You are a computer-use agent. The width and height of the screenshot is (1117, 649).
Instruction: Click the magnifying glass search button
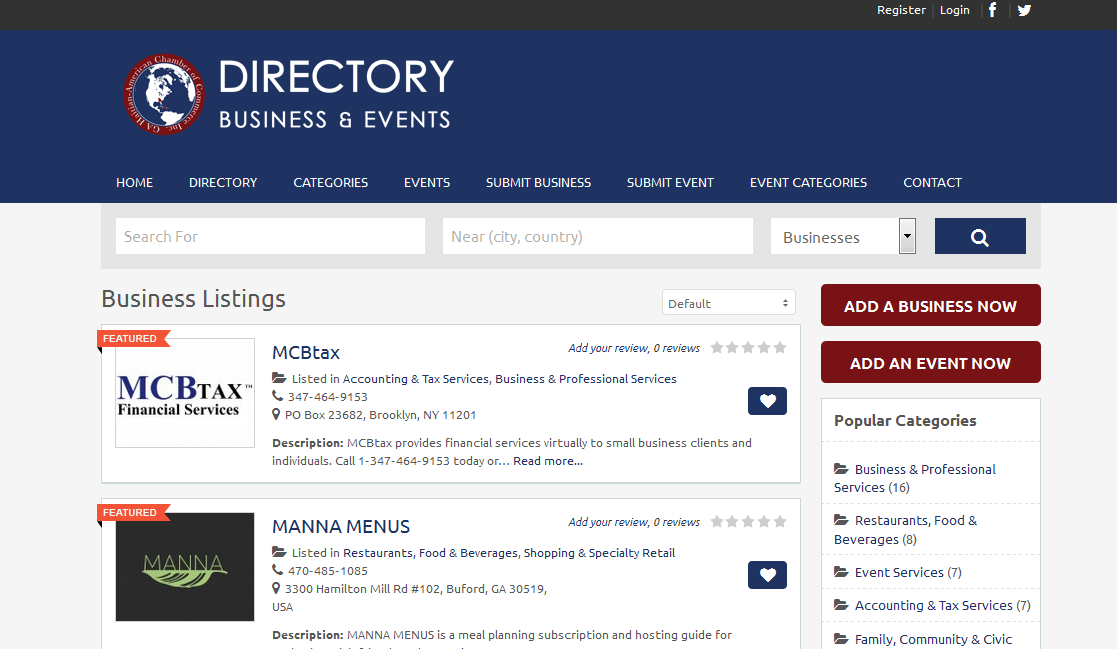(x=979, y=237)
